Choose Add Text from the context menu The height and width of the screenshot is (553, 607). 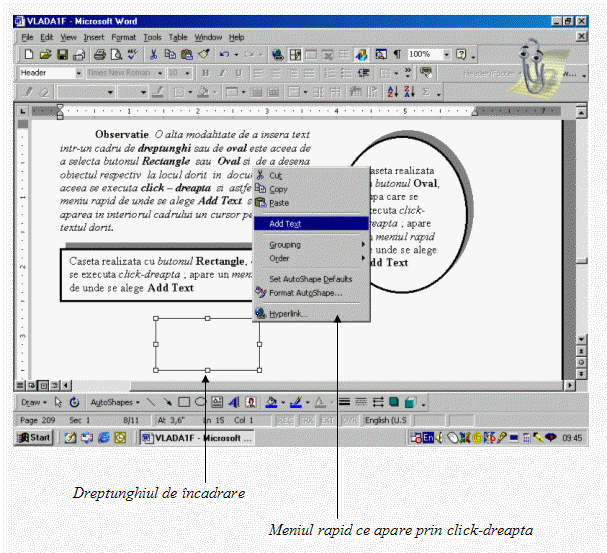click(x=311, y=224)
